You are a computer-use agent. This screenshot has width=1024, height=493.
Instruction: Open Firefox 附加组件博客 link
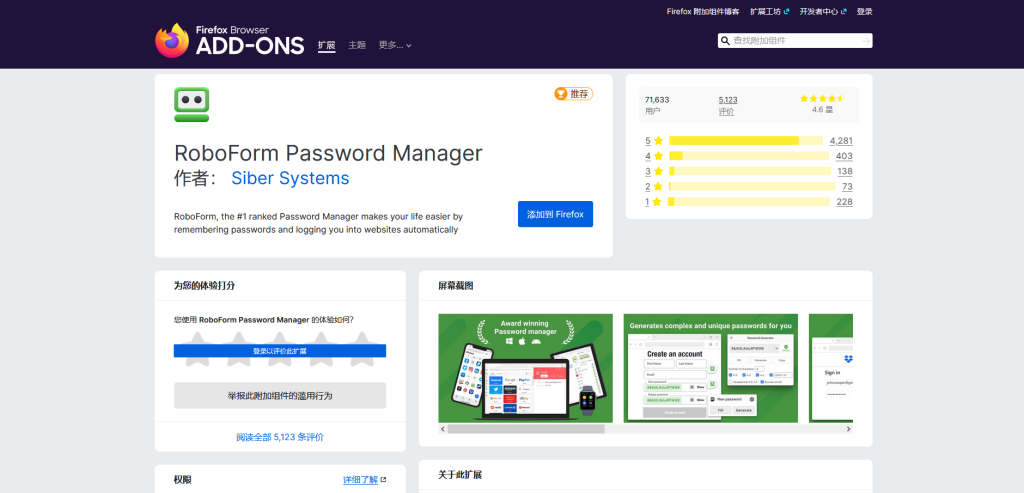point(703,12)
